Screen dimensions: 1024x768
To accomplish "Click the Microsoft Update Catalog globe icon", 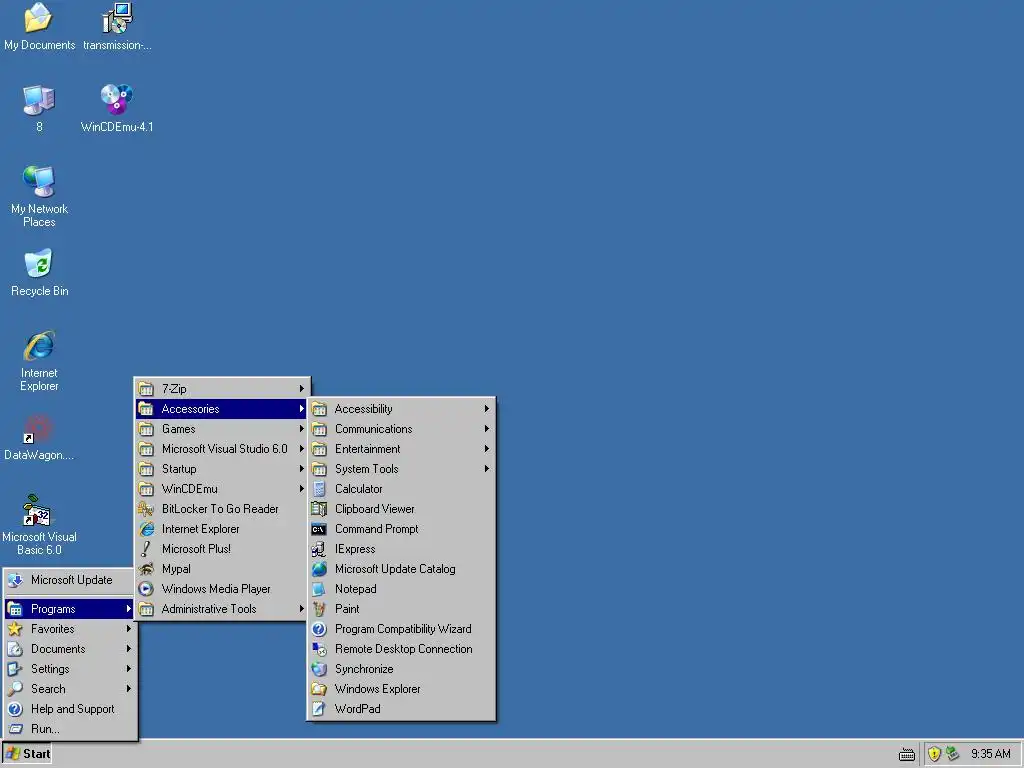I will [319, 569].
